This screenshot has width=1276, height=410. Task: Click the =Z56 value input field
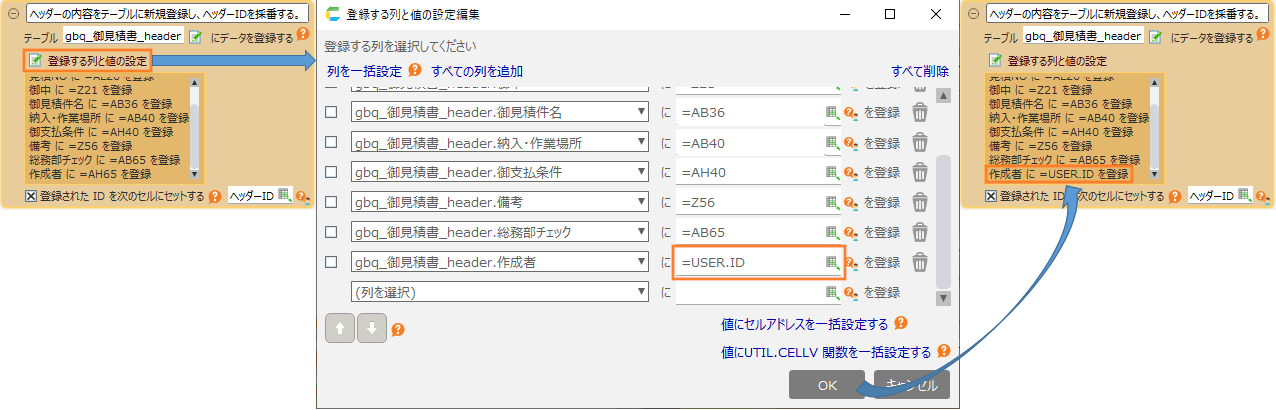pos(750,202)
